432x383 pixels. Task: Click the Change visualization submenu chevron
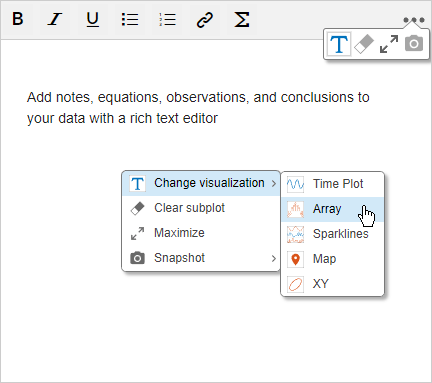(274, 183)
